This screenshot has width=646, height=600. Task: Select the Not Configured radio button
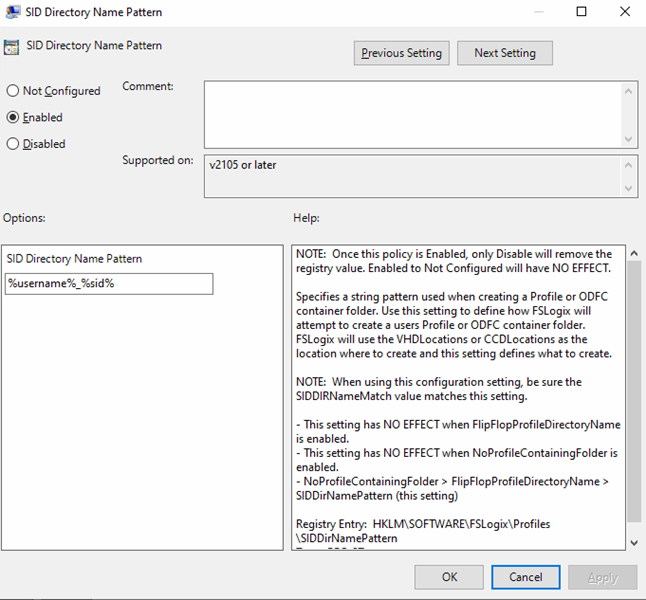[13, 91]
